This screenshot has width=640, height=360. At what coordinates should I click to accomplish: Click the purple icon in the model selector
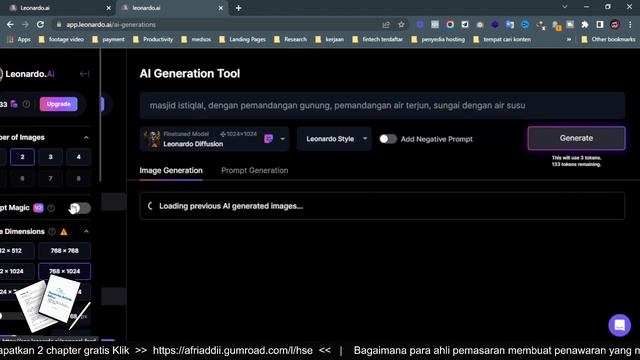click(x=268, y=139)
